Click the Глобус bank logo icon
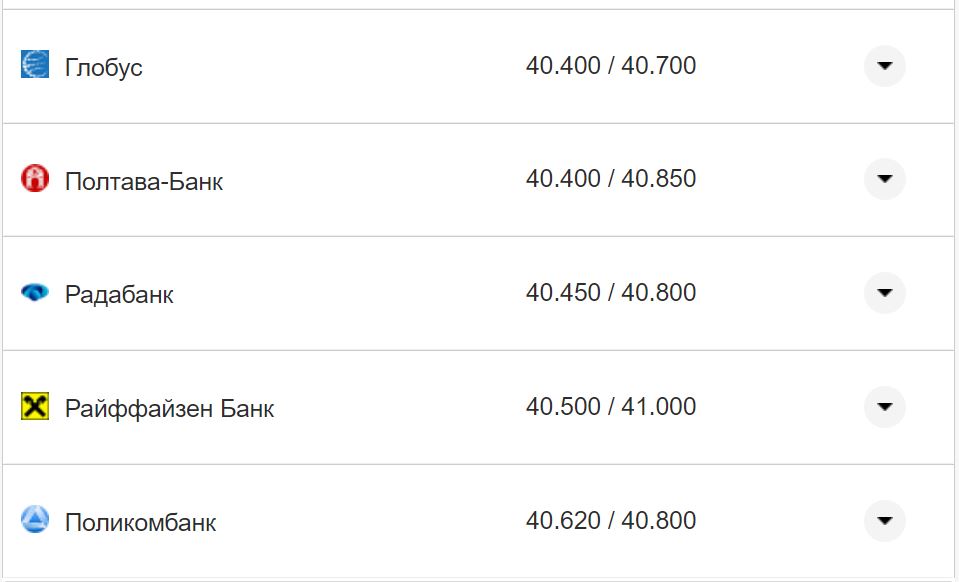The width and height of the screenshot is (959, 582). click(x=35, y=65)
